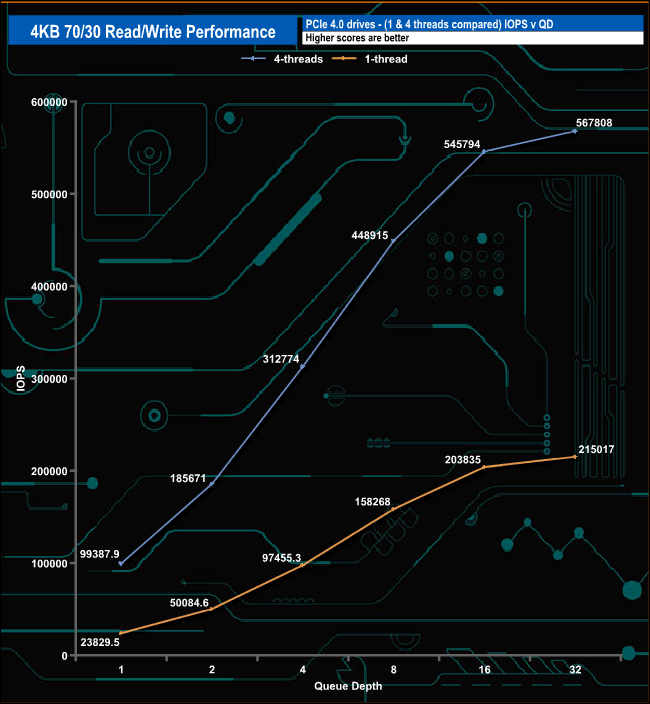
Task: Click the 0 y-axis label
Action: (65, 656)
